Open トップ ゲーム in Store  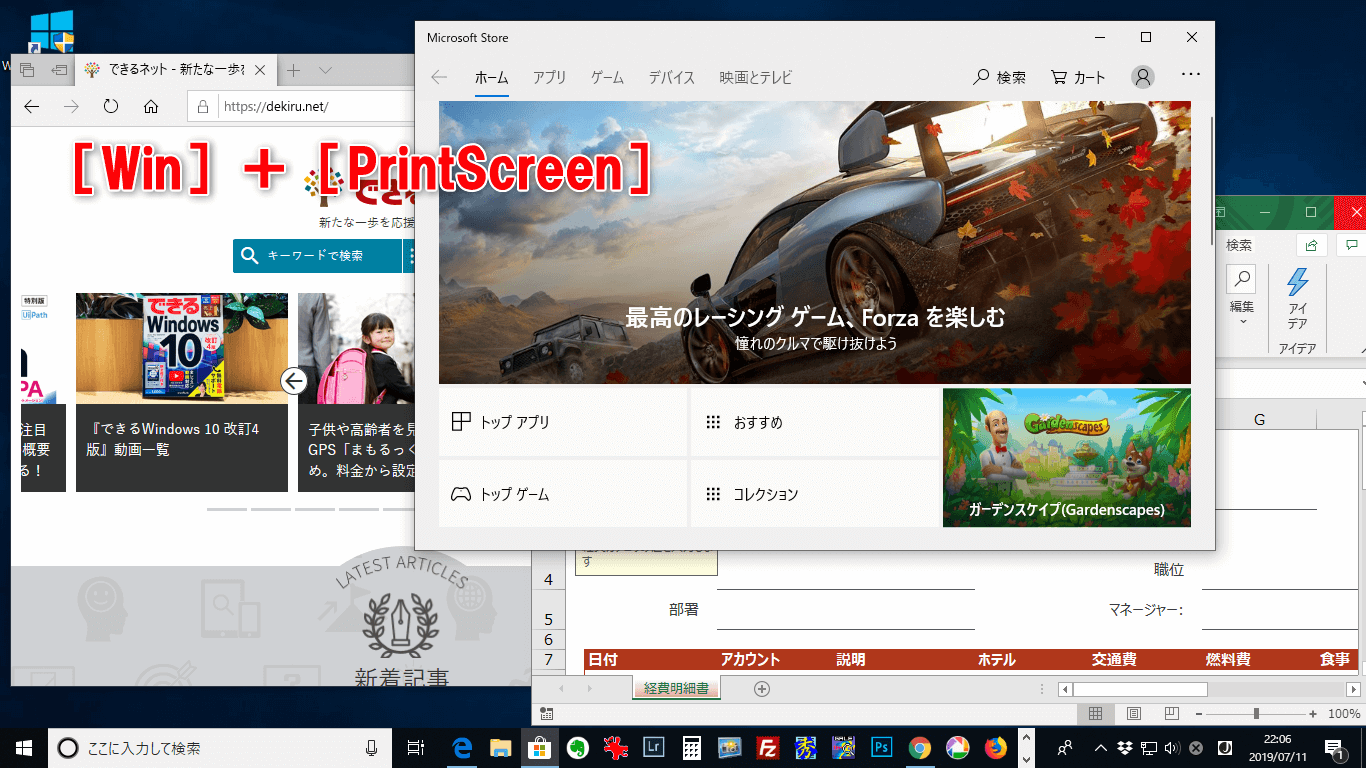tap(563, 494)
